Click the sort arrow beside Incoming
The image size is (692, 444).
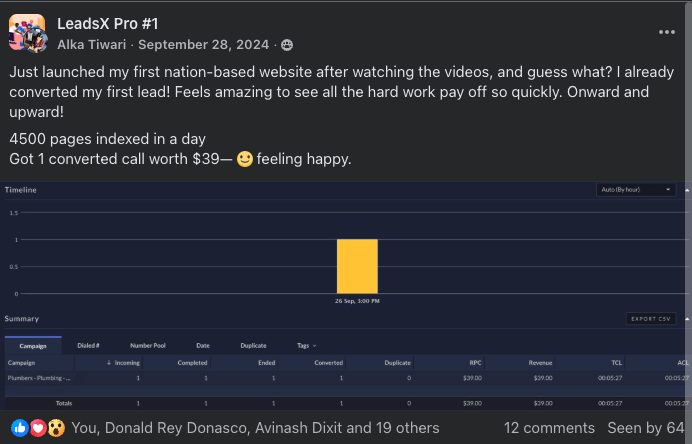(109, 362)
